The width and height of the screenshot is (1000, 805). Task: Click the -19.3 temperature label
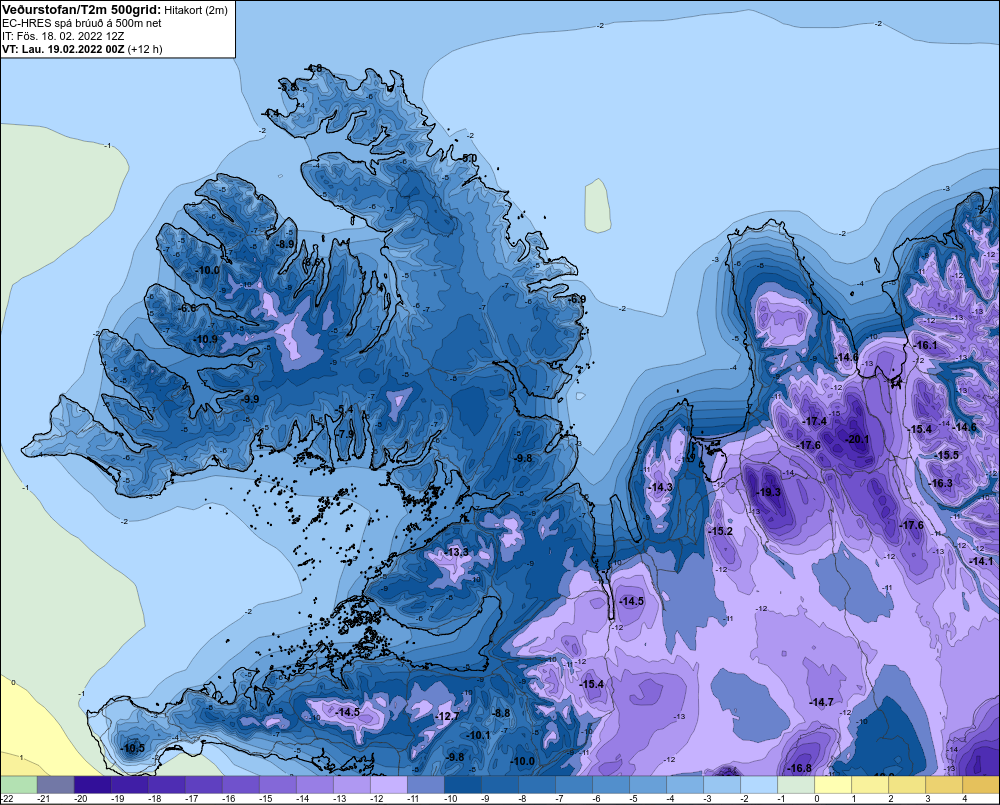tap(769, 492)
